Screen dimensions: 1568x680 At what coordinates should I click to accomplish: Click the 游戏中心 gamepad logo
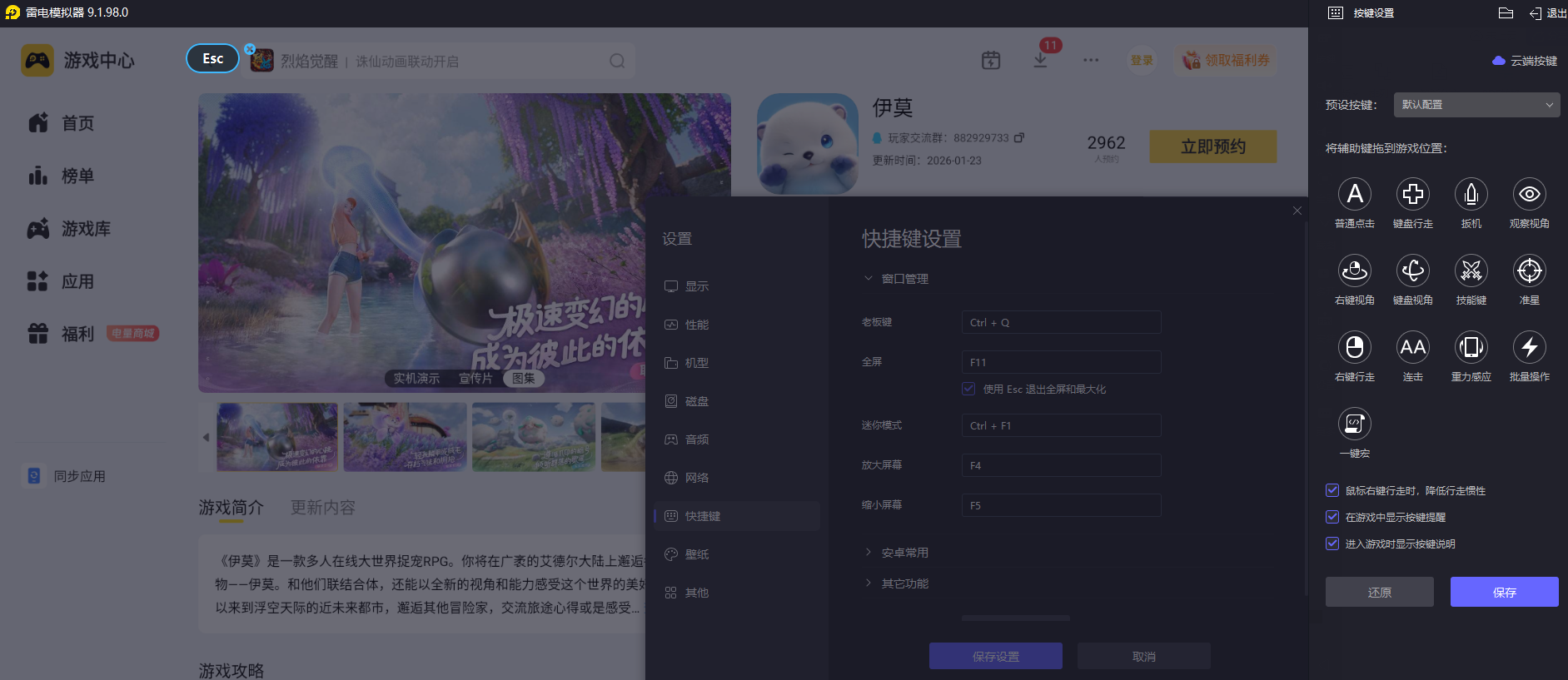[x=37, y=61]
